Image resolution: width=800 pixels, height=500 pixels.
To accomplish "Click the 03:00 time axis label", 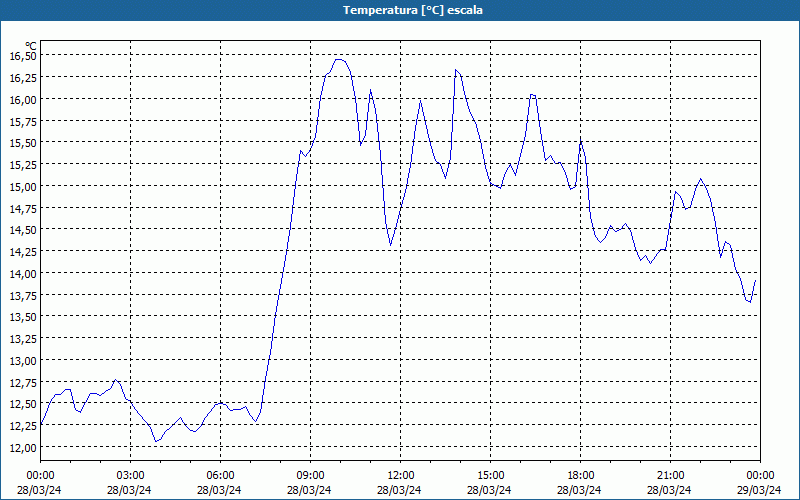I will point(130,476).
